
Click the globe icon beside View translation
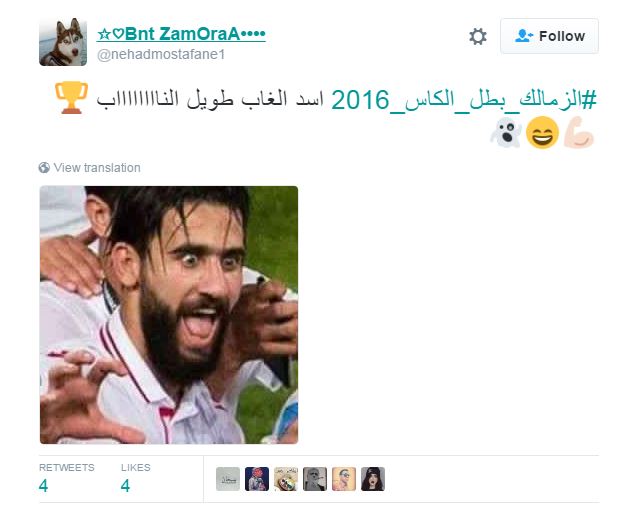click(x=44, y=168)
